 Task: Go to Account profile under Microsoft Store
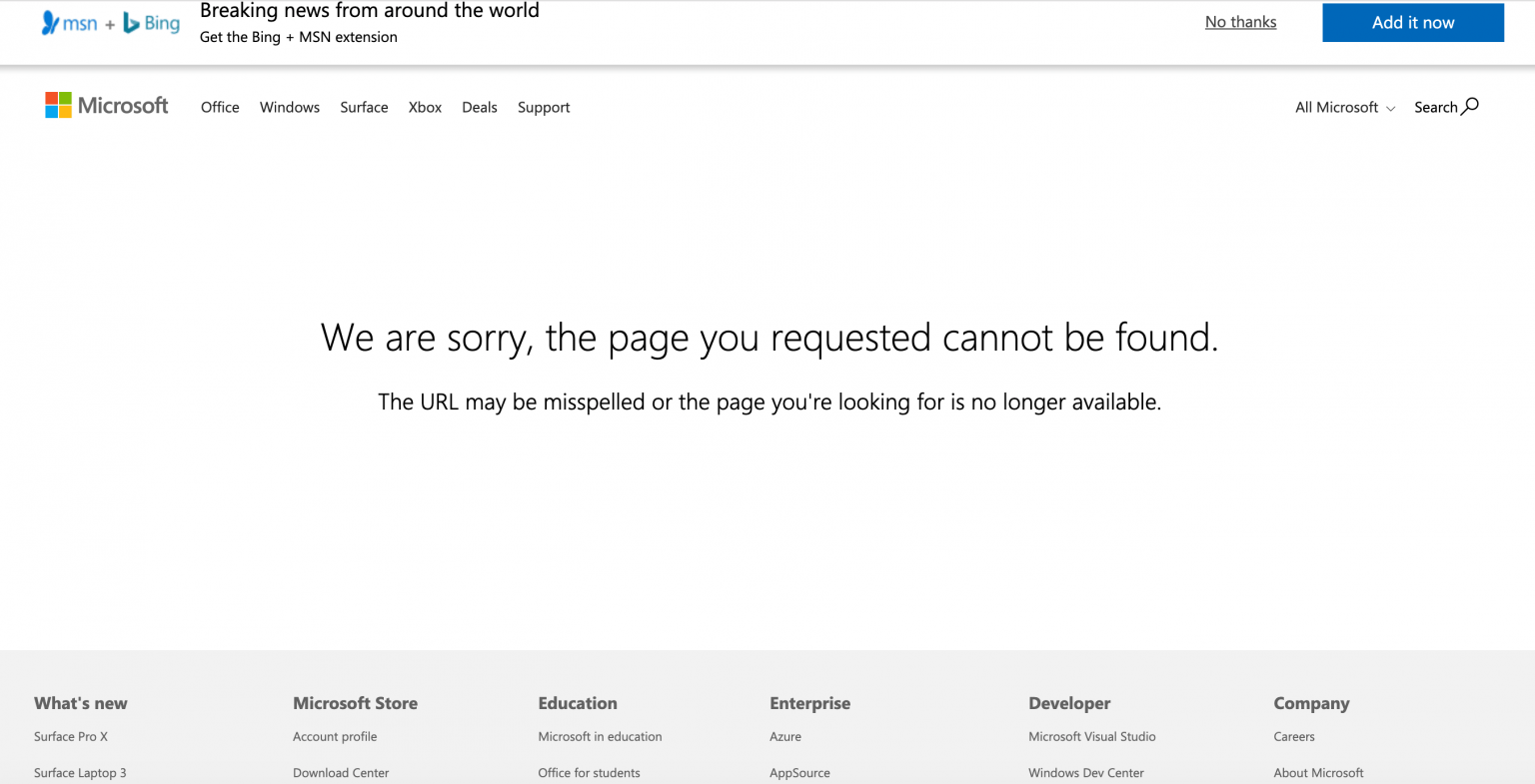tap(335, 736)
